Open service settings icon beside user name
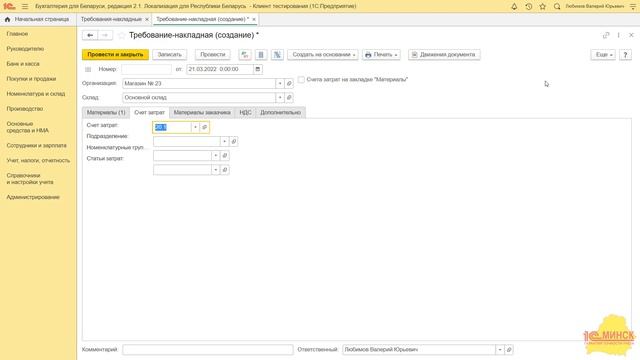Screen dimensions: 640x360 click(633, 7)
